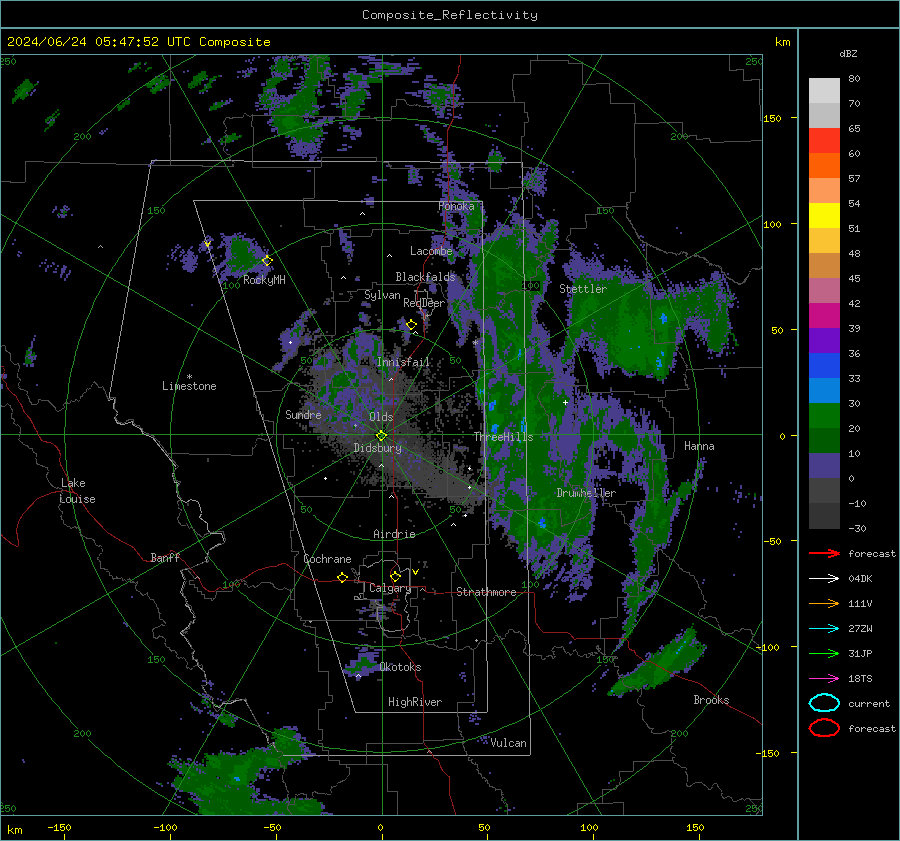
Task: Click the asterisk marker above Limestone
Action: 189,377
